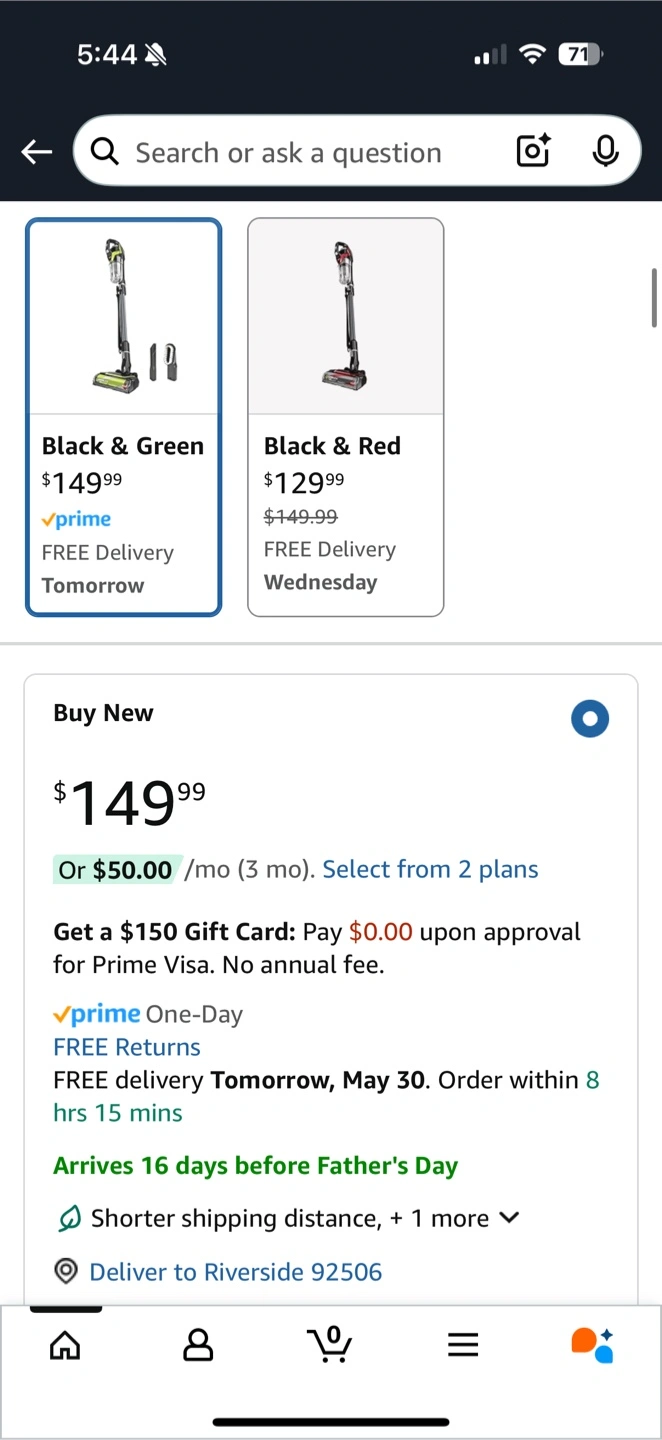Tap the FREE Returns link
The image size is (662, 1440).
pos(127,1047)
